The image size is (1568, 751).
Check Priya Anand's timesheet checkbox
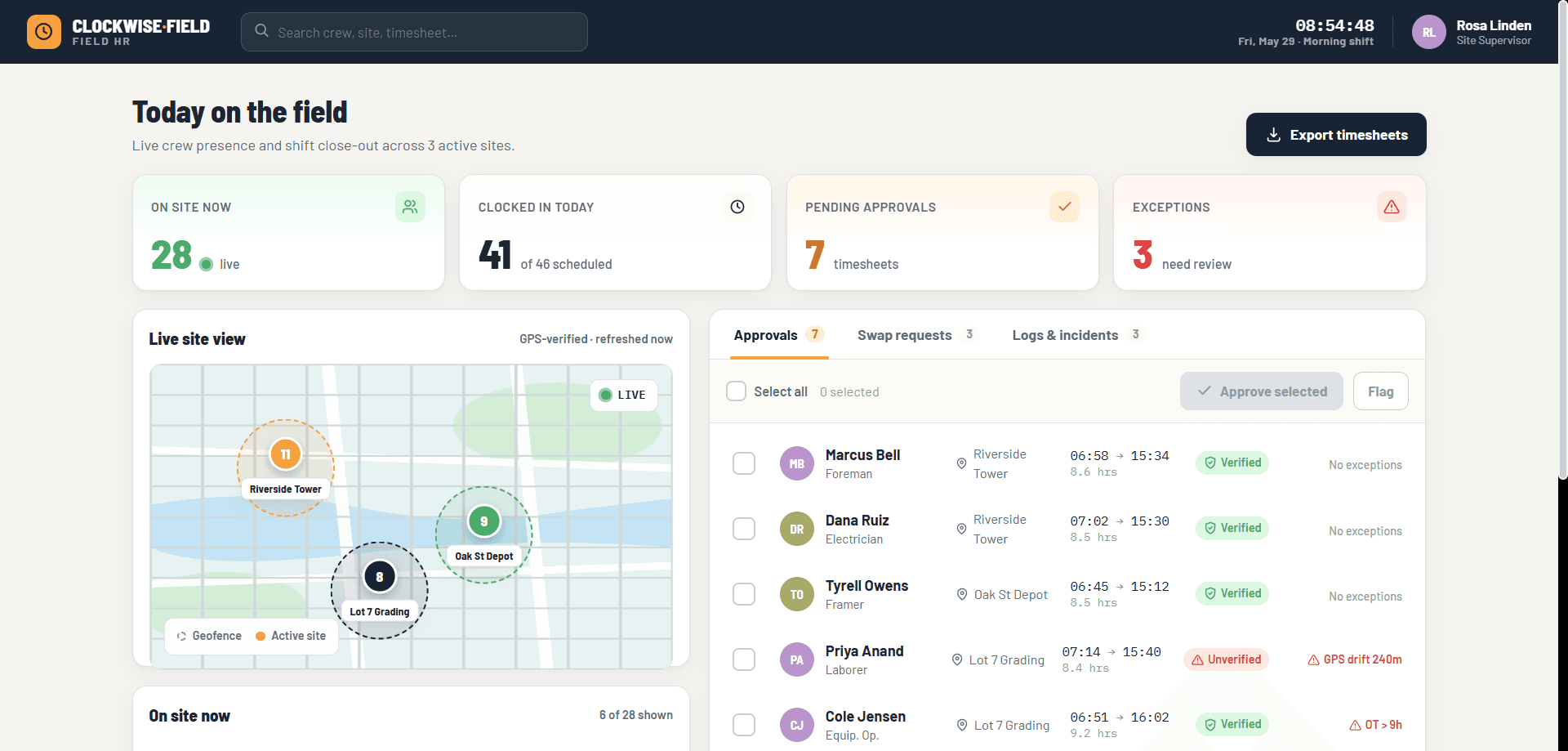pos(744,659)
